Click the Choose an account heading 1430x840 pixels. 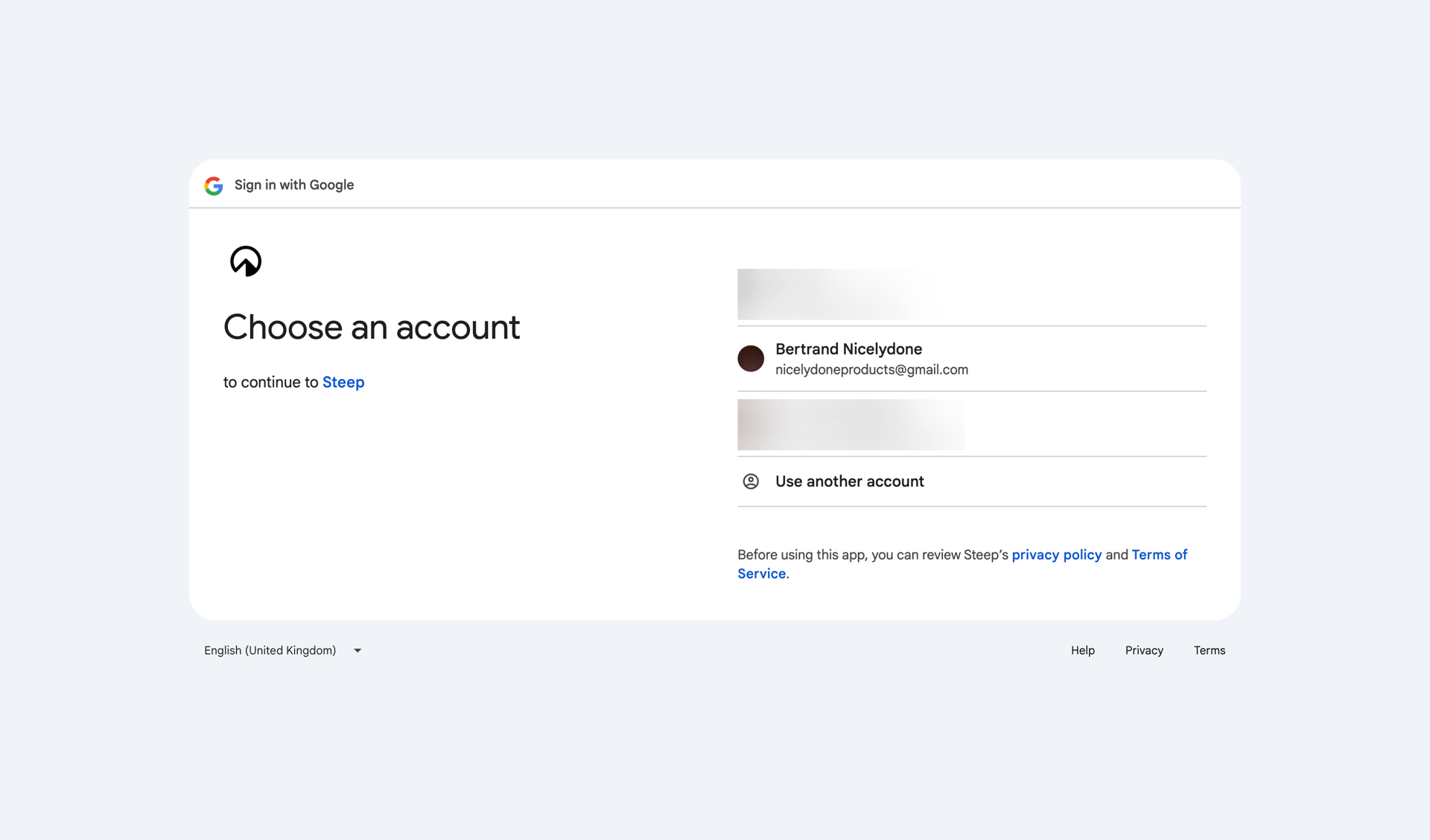point(372,328)
